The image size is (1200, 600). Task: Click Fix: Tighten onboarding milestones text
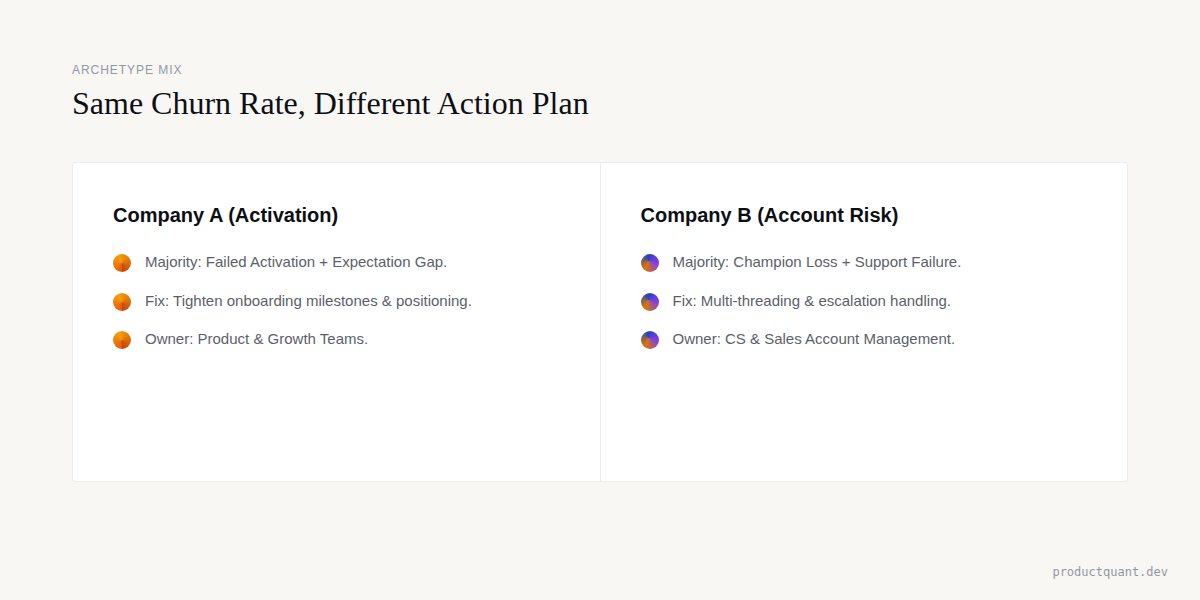click(x=308, y=301)
